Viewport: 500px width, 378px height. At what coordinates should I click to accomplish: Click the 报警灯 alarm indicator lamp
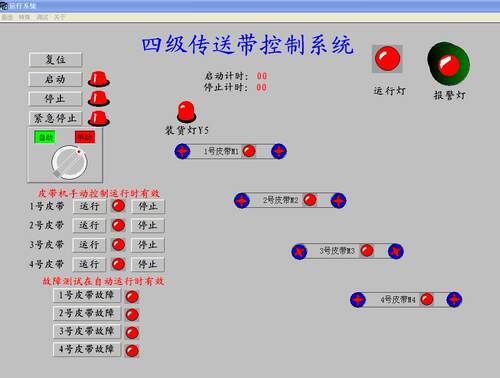click(x=449, y=63)
